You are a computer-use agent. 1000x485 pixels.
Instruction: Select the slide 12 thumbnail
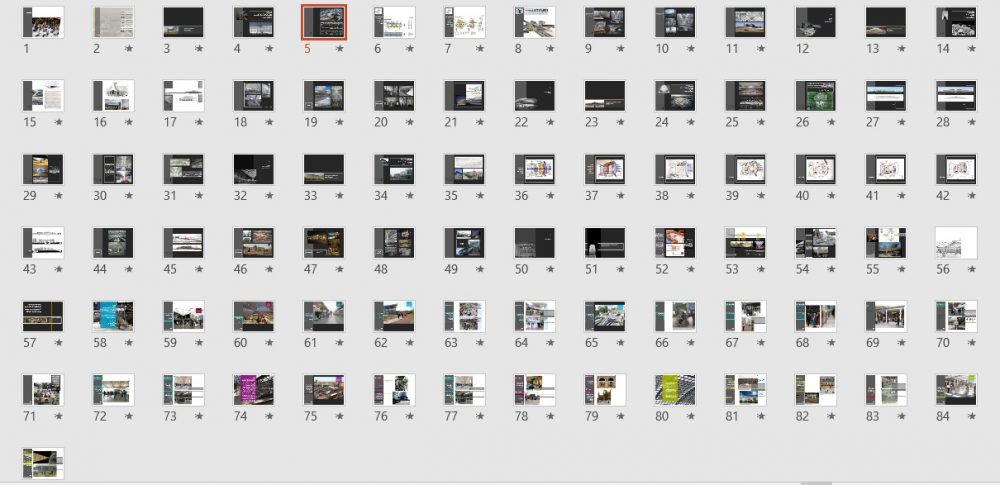(816, 22)
